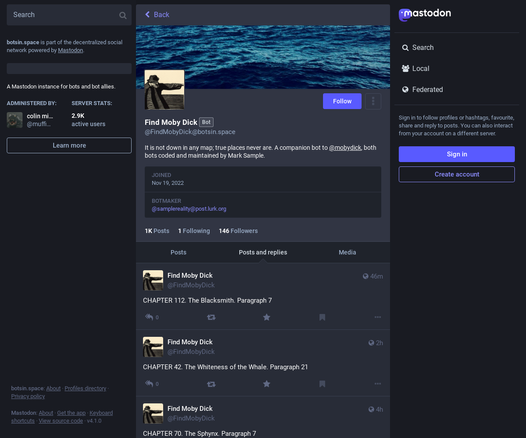Click the Bot badge beside profile name
Screen dimensions: 526x438
pyautogui.click(x=206, y=122)
